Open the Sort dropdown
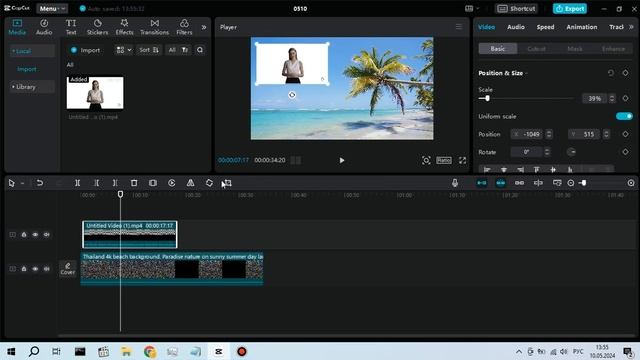Screen dimensions: 640x360 [x=149, y=50]
